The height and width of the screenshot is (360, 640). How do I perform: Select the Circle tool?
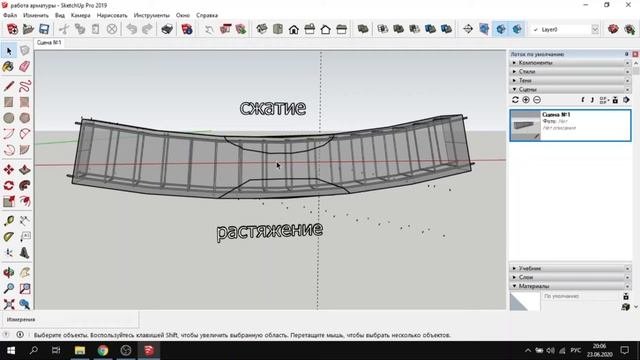coord(9,118)
